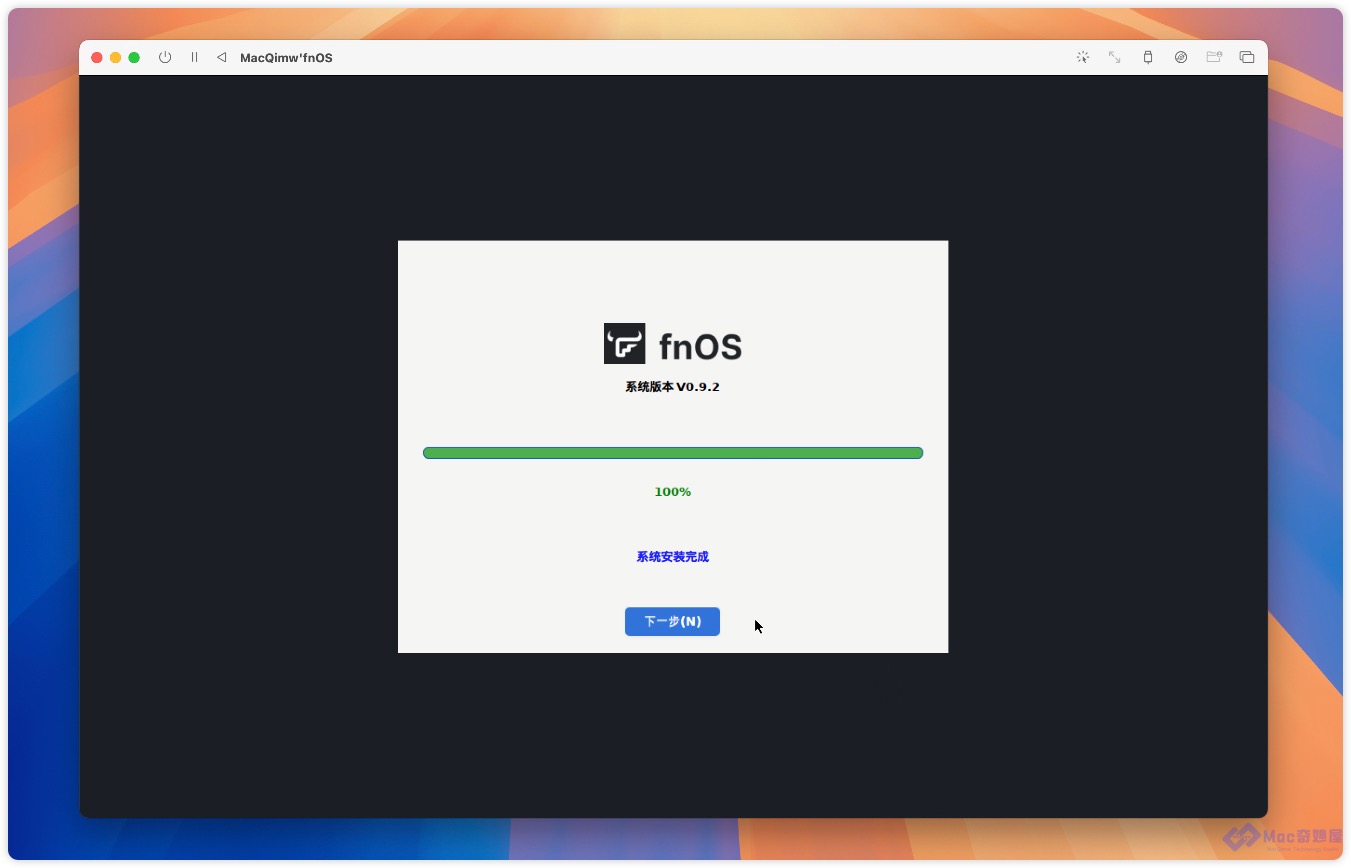Open the USB devices icon
This screenshot has height=868, width=1351.
click(1148, 57)
